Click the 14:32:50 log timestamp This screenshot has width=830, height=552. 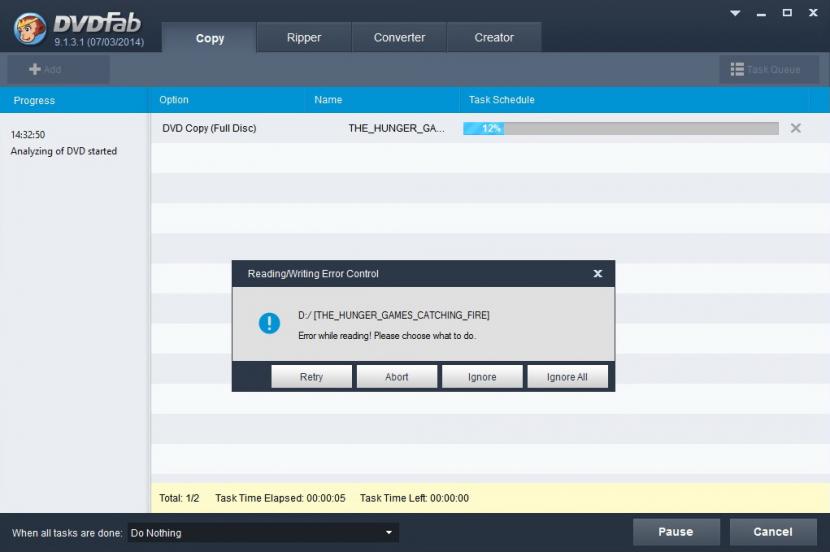pyautogui.click(x=28, y=135)
